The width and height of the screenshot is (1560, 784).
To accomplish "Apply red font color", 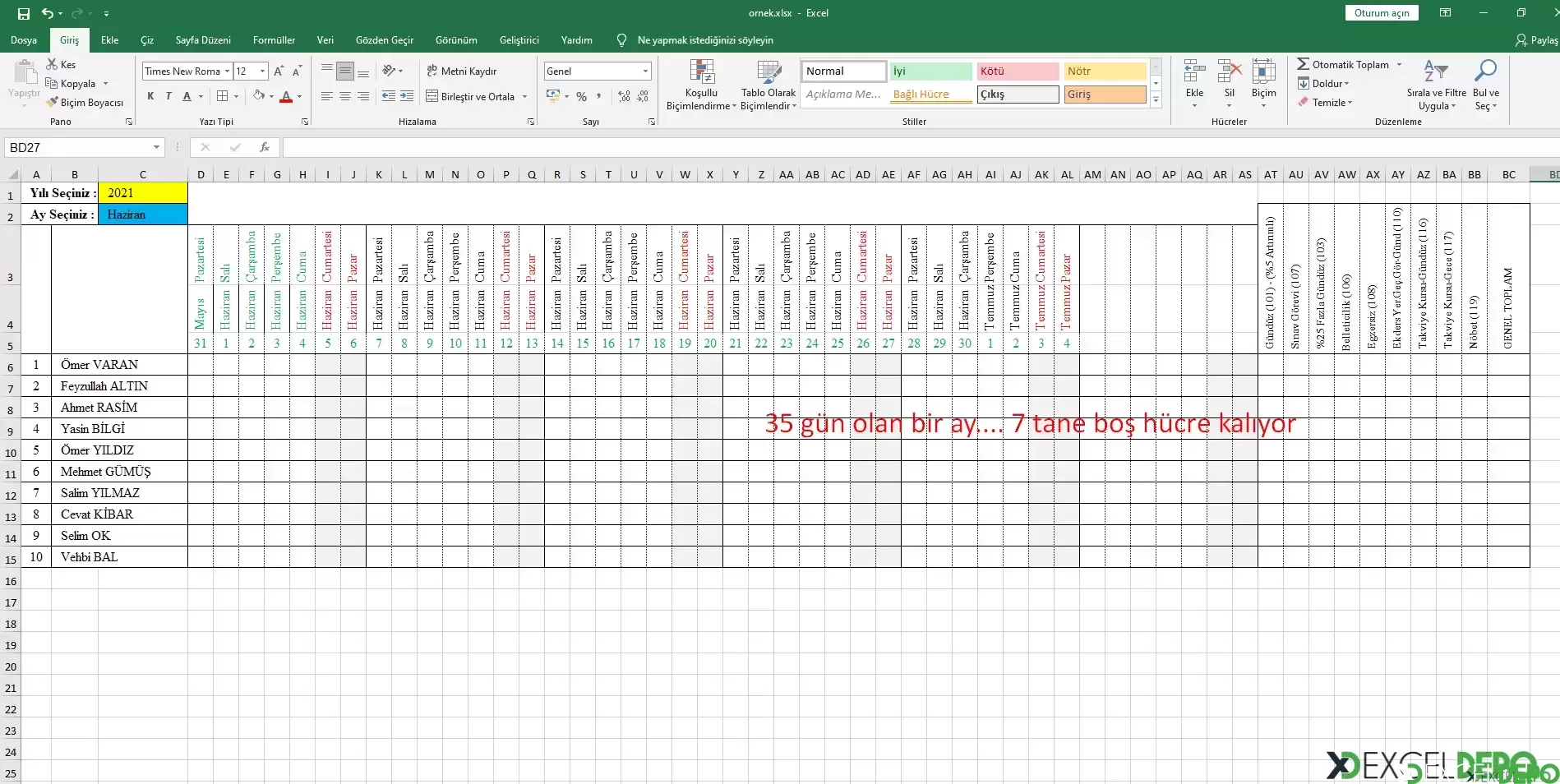I will point(286,96).
